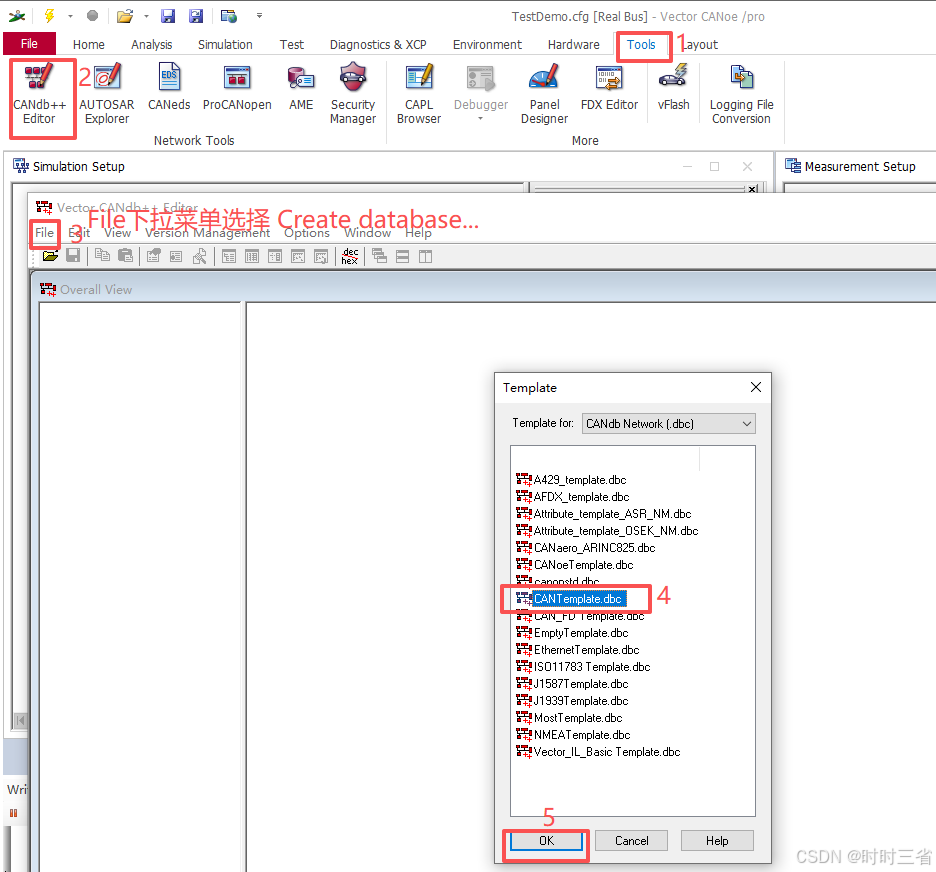
Task: Switch to the Home ribbon tab
Action: click(x=88, y=45)
